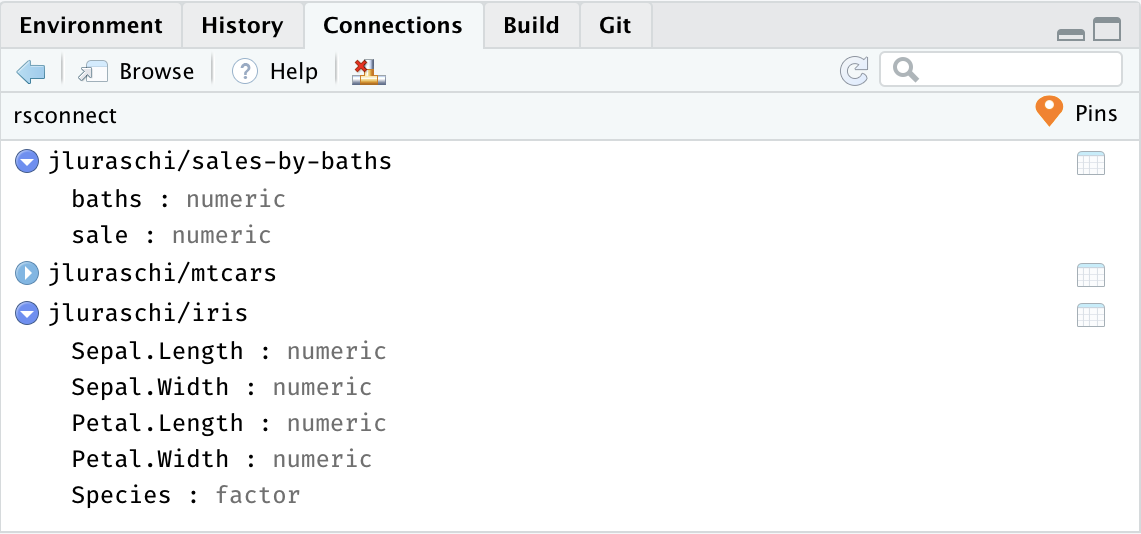The image size is (1141, 534).
Task: Expand the jluraschi/mtcars node
Action: click(27, 273)
